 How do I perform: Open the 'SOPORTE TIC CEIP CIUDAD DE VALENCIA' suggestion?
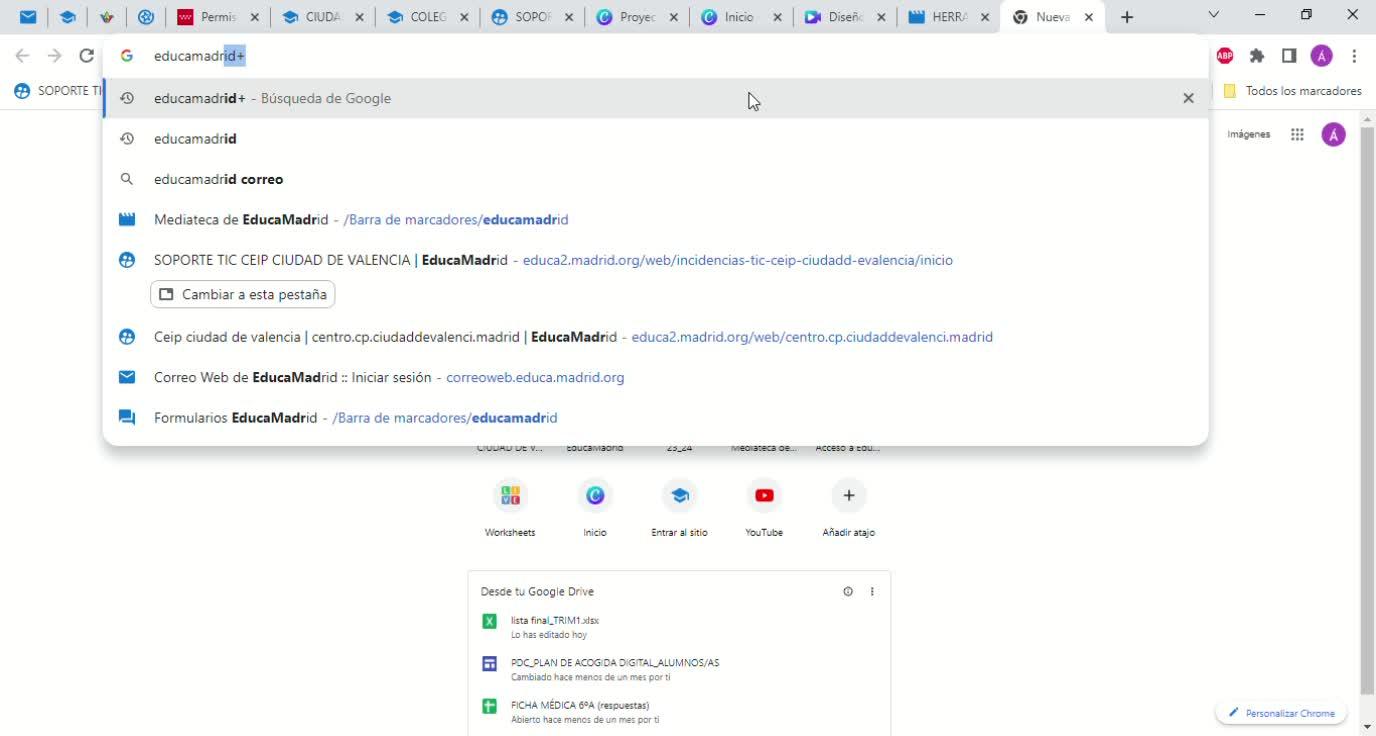pyautogui.click(x=655, y=260)
